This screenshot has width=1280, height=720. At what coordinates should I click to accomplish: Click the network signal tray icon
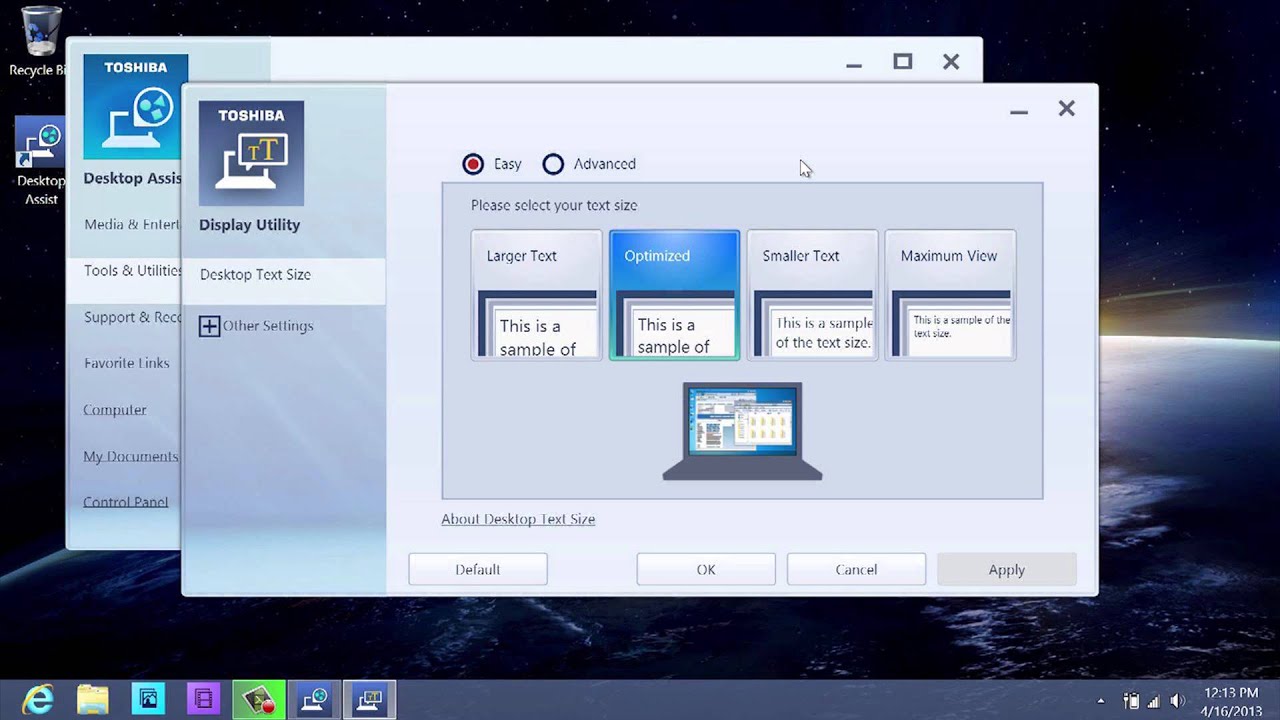coord(1154,701)
